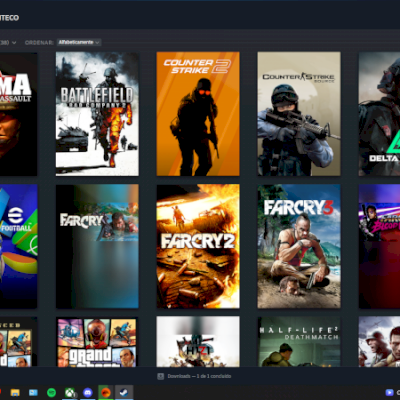Image resolution: width=400 pixels, height=400 pixels.
Task: Open the Xbox app from the taskbar
Action: (70, 392)
